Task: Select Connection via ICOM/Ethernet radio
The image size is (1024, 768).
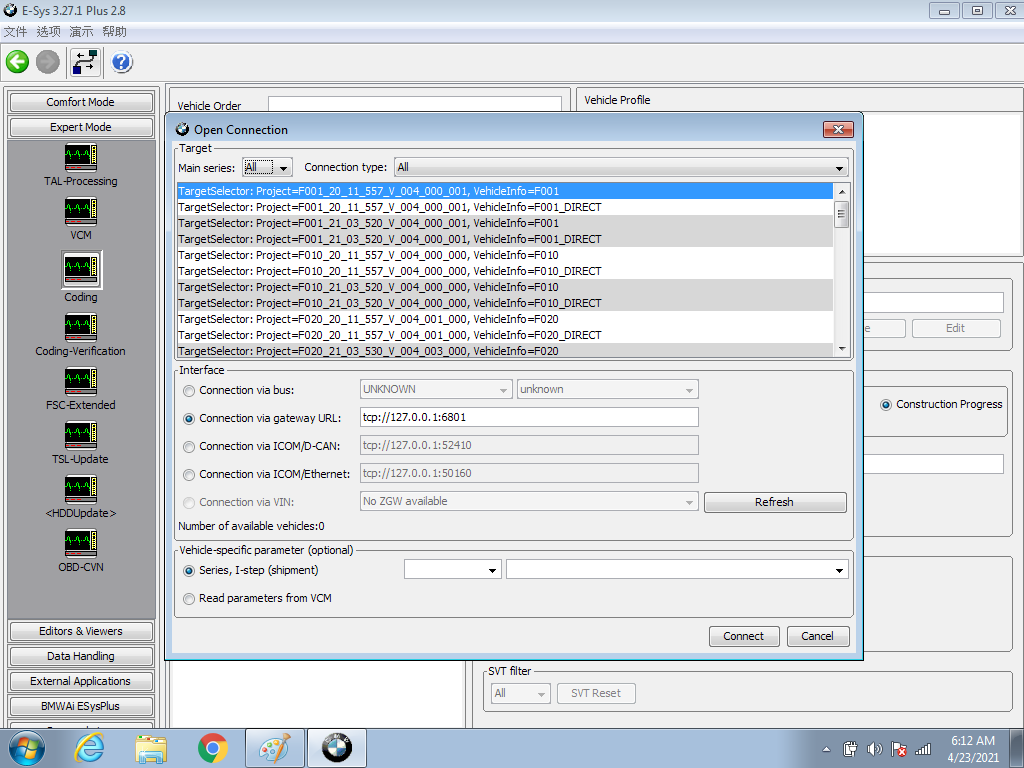Action: (x=189, y=475)
